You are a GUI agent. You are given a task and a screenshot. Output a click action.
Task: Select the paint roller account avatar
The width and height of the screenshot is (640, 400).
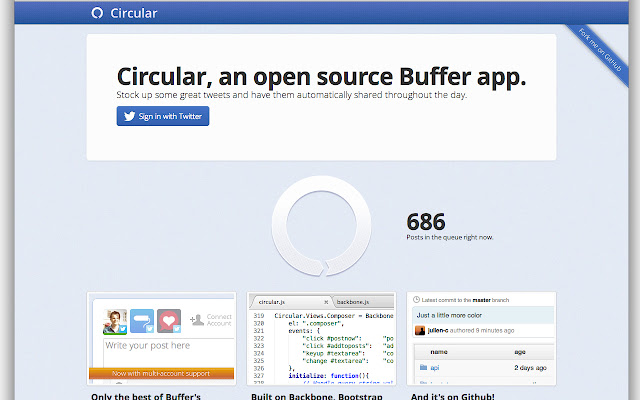click(142, 321)
